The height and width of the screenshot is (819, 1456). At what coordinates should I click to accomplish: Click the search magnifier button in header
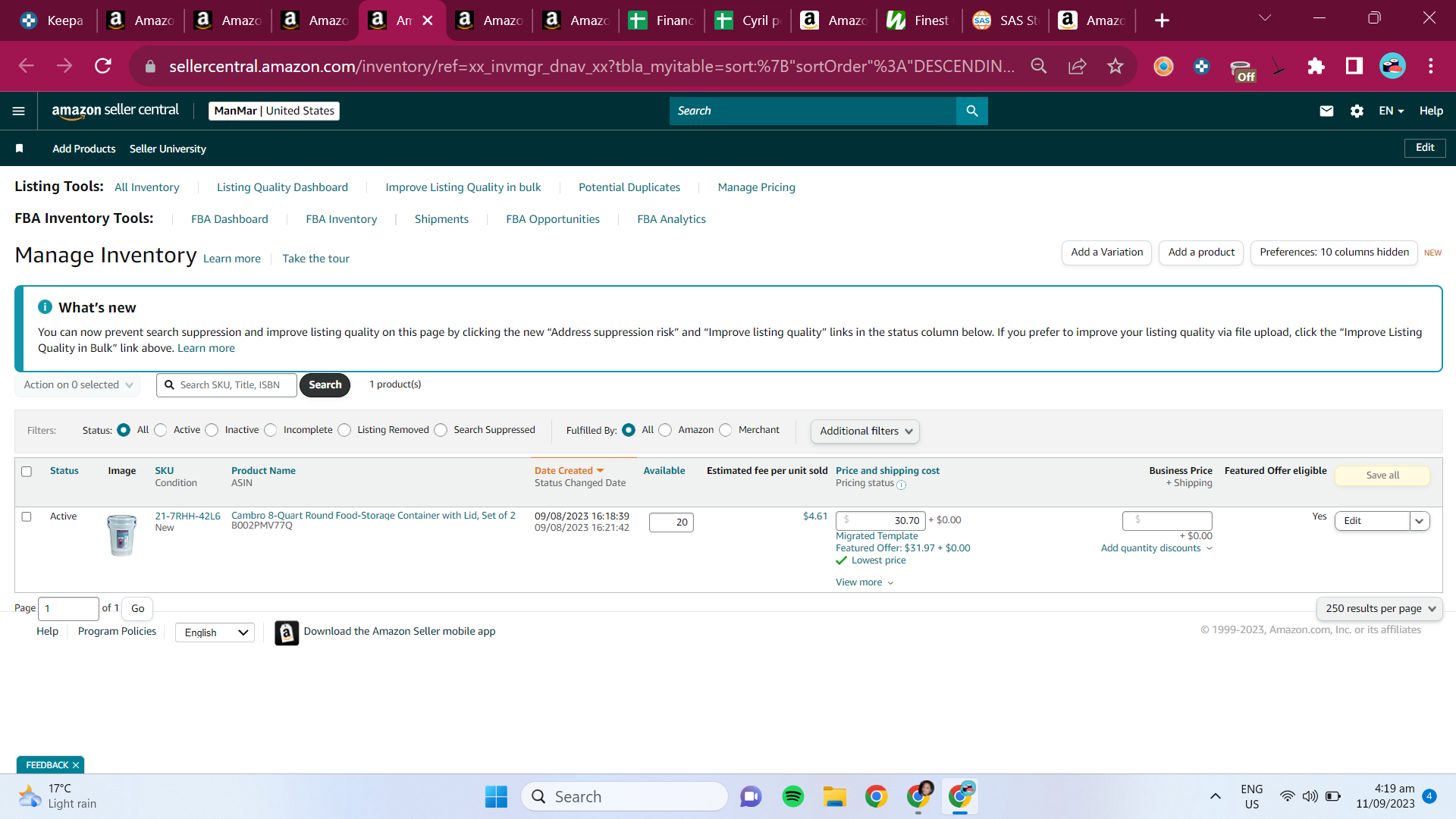pos(972,111)
